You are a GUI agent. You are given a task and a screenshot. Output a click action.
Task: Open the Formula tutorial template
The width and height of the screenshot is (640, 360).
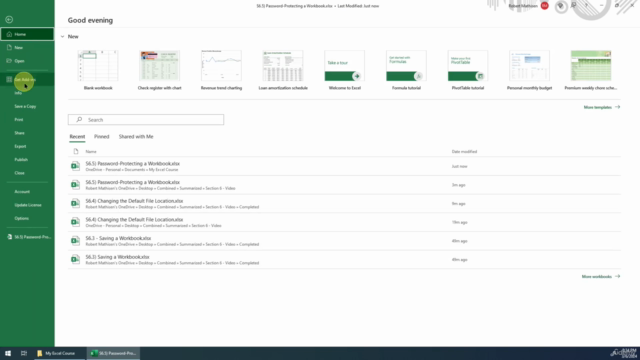pyautogui.click(x=406, y=70)
